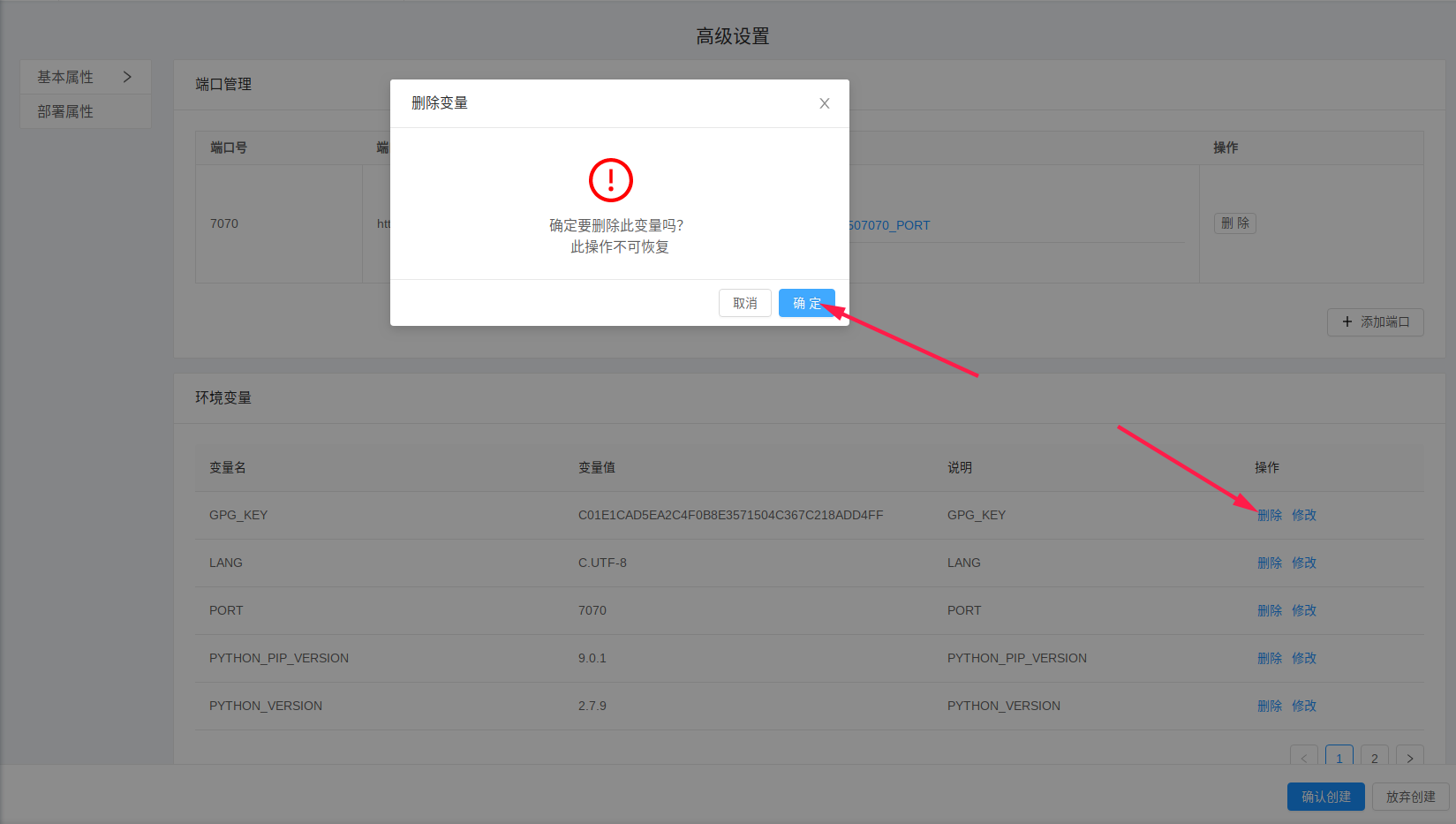Click the next page arrow
Image resolution: width=1456 pixels, height=824 pixels.
click(1410, 756)
